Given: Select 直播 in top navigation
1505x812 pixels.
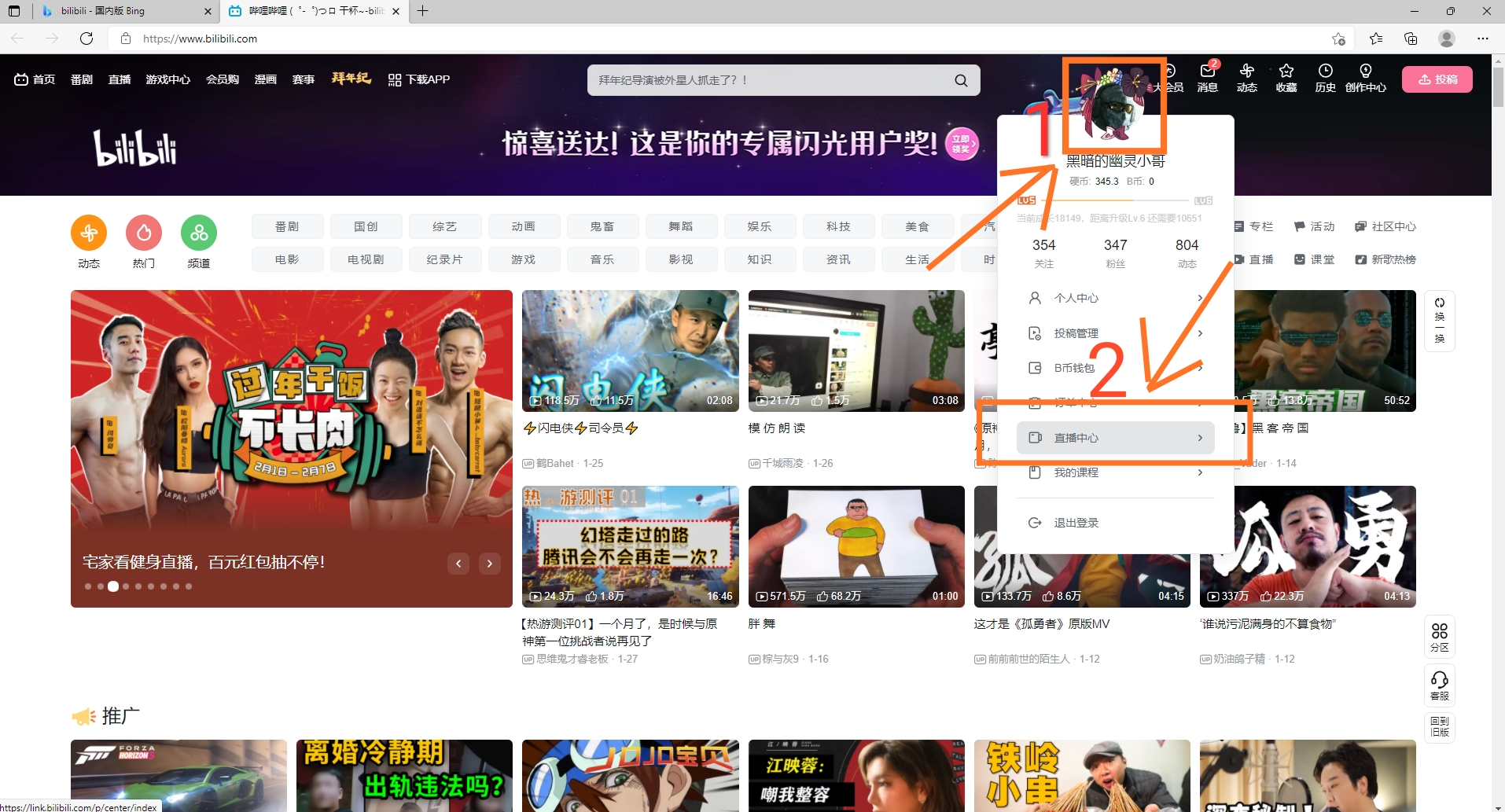Looking at the screenshot, I should pyautogui.click(x=120, y=79).
